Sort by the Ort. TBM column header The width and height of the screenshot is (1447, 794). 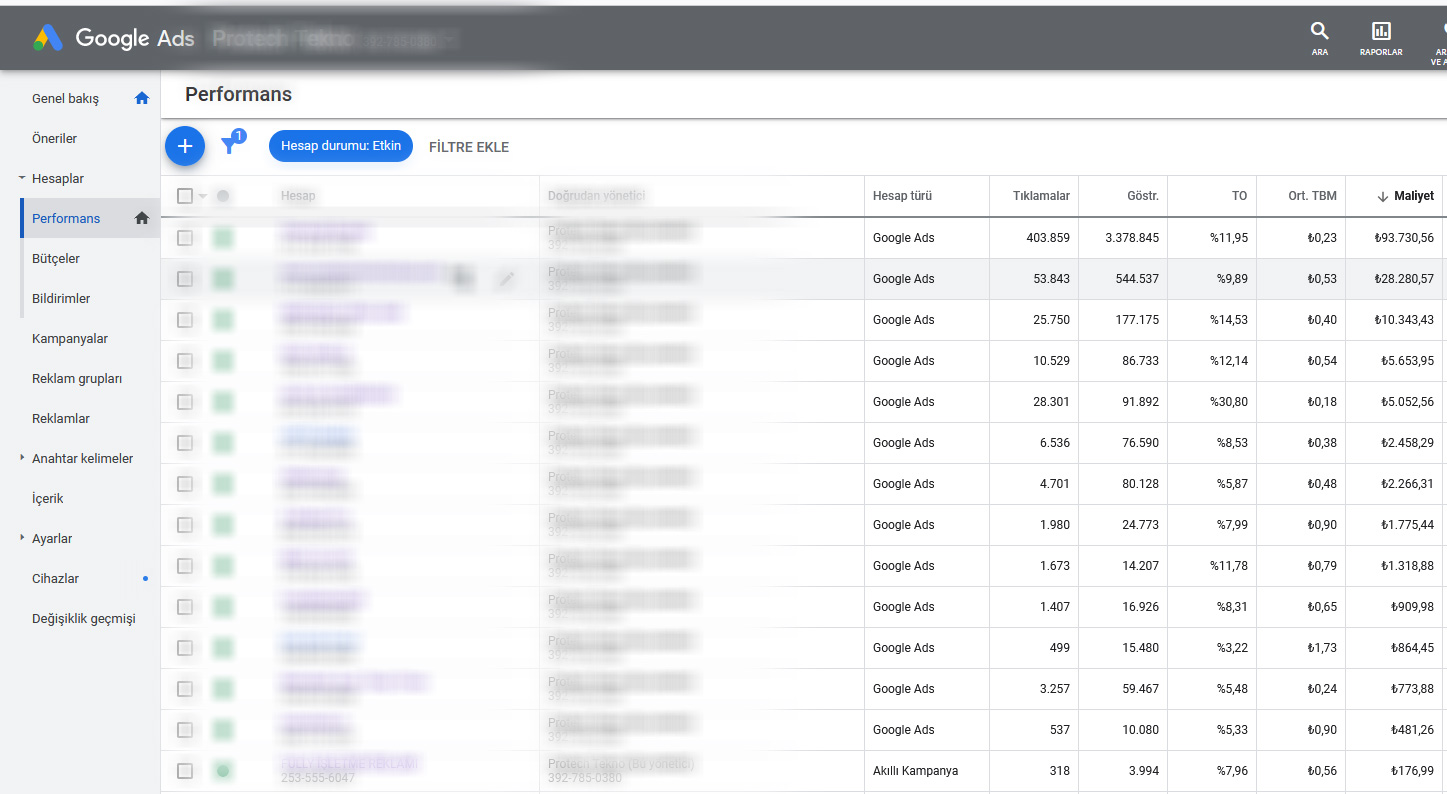tap(1312, 196)
